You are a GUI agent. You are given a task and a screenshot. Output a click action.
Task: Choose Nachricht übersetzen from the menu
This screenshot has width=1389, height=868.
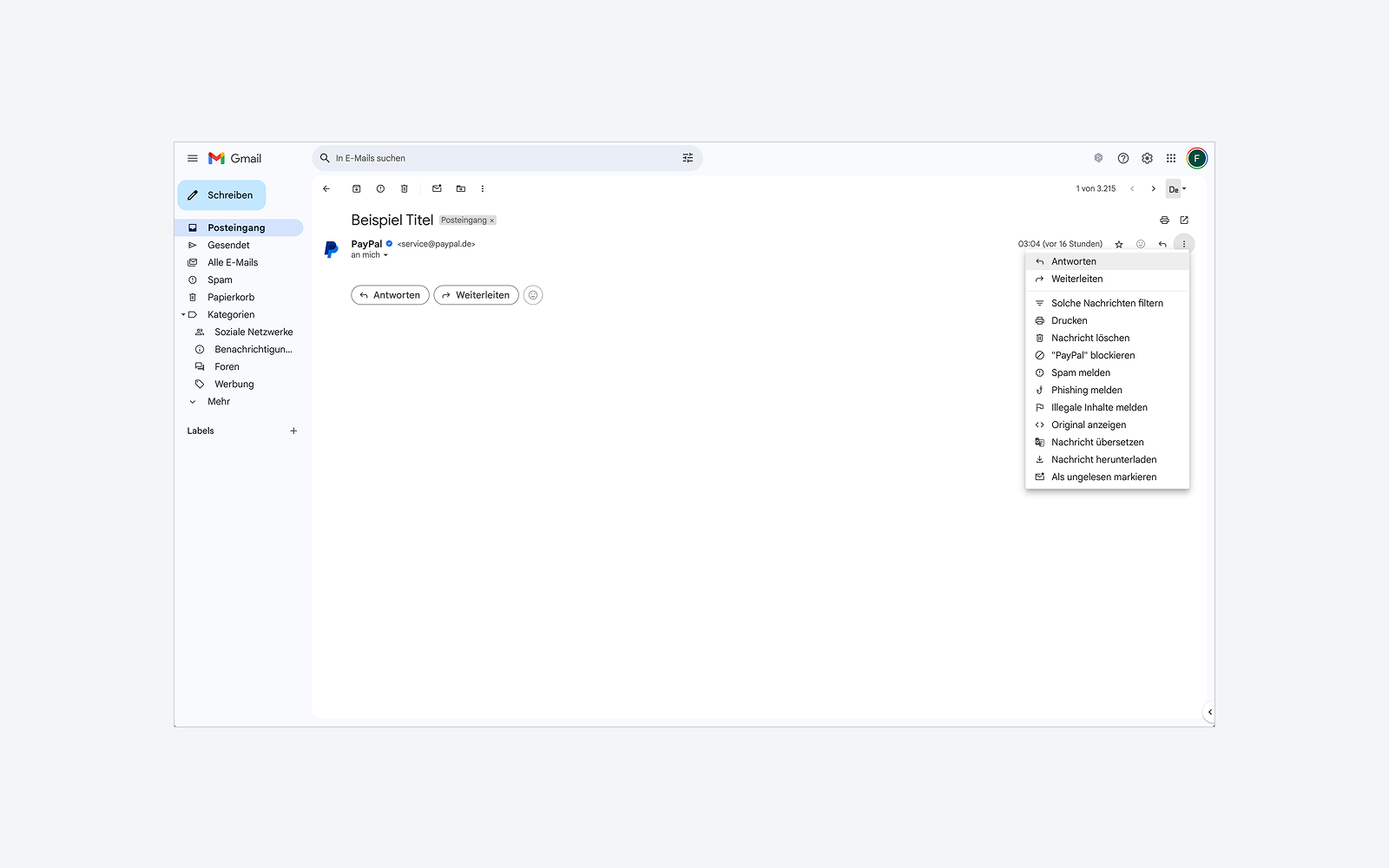[1107, 442]
